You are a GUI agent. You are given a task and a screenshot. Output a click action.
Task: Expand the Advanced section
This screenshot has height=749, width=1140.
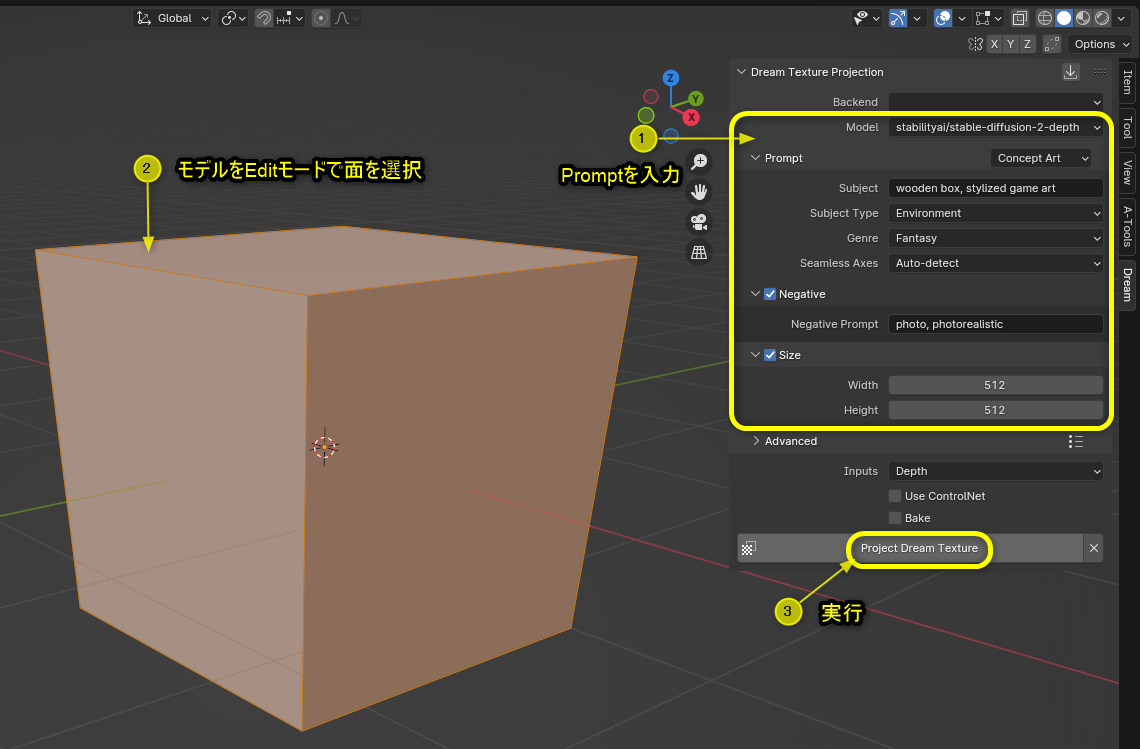[790, 440]
